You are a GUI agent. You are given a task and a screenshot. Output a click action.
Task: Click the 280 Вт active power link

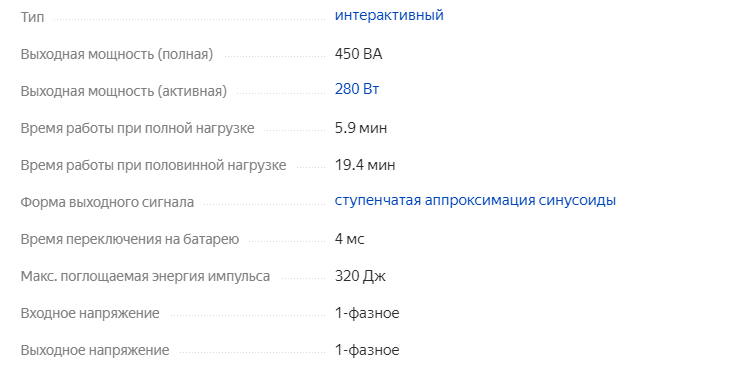click(x=357, y=89)
